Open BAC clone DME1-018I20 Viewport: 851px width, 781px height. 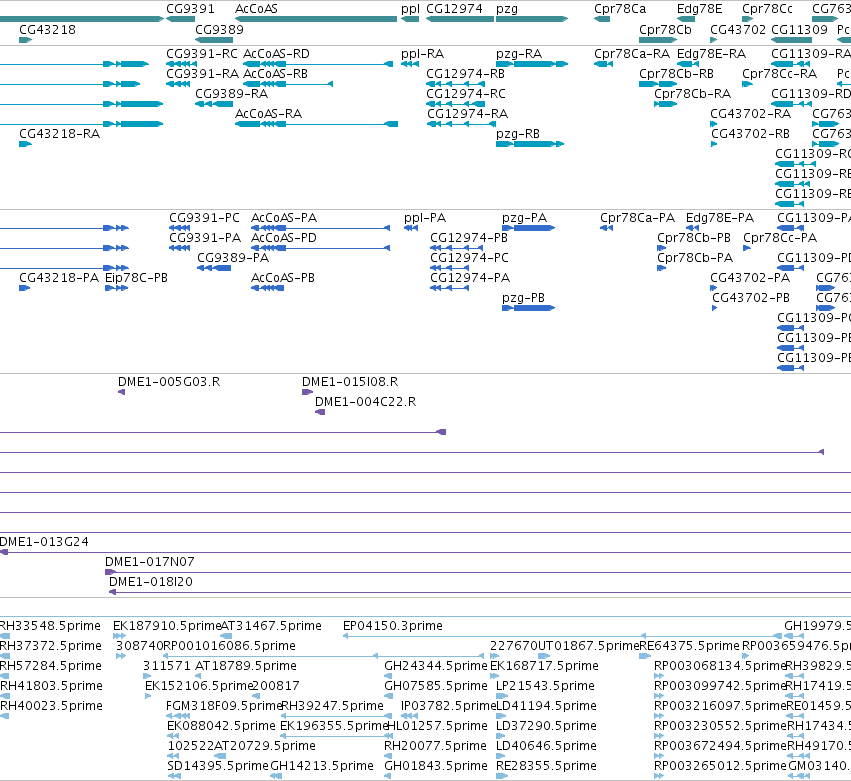151,582
